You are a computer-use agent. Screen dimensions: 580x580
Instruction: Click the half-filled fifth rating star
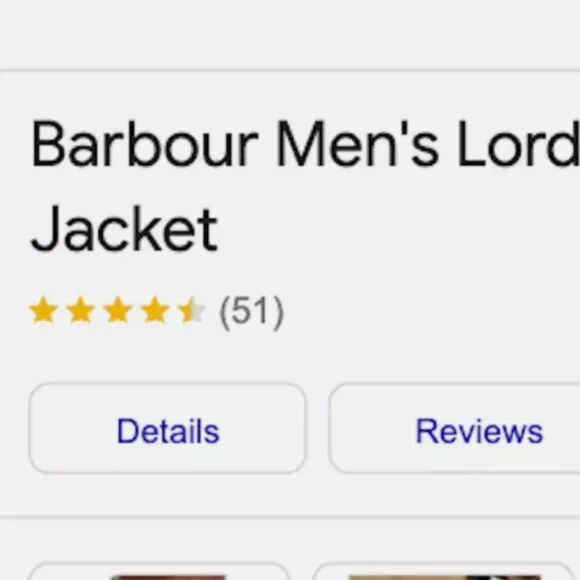point(191,310)
